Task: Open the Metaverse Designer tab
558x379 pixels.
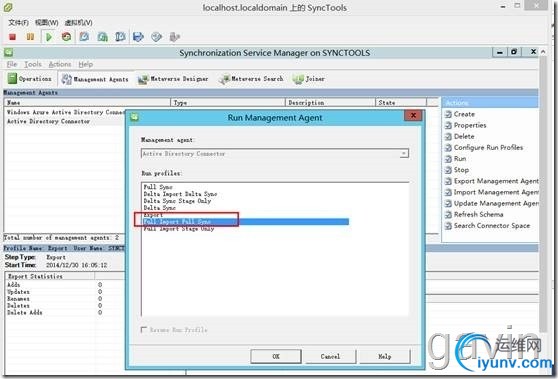Action: [174, 79]
